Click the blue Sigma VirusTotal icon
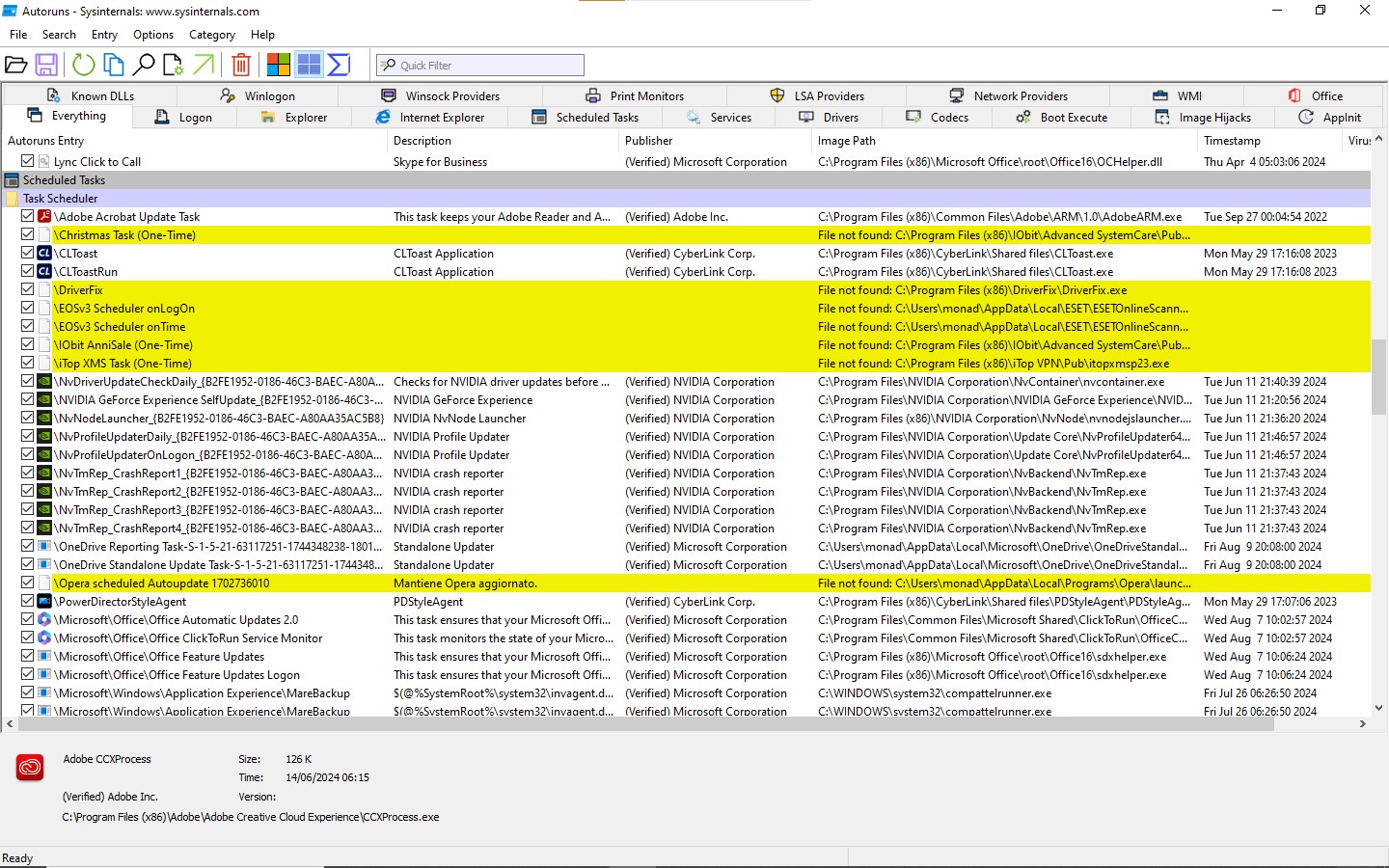 coord(339,65)
